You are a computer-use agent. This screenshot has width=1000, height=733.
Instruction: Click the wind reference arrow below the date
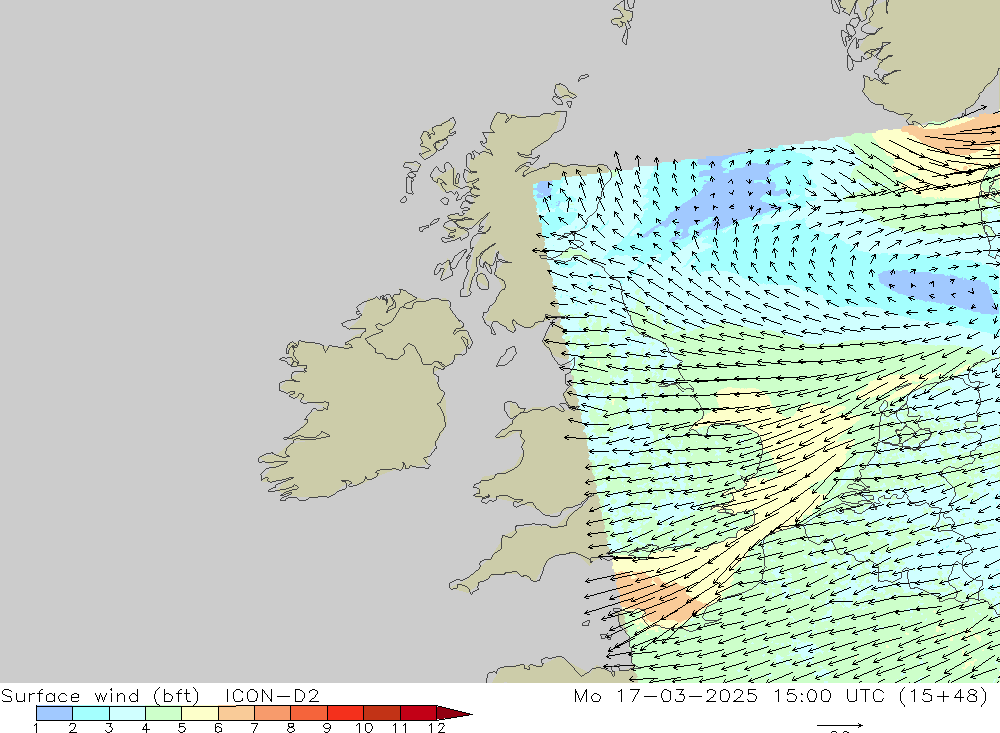point(840,725)
